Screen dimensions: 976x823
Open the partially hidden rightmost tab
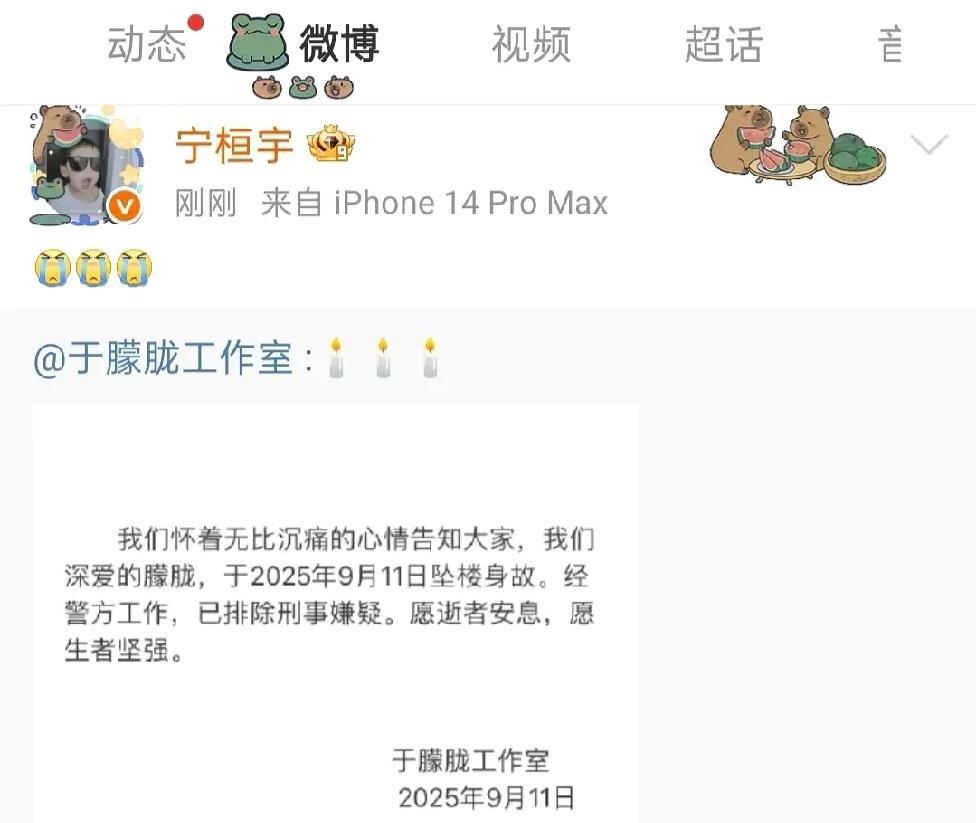click(x=890, y=45)
